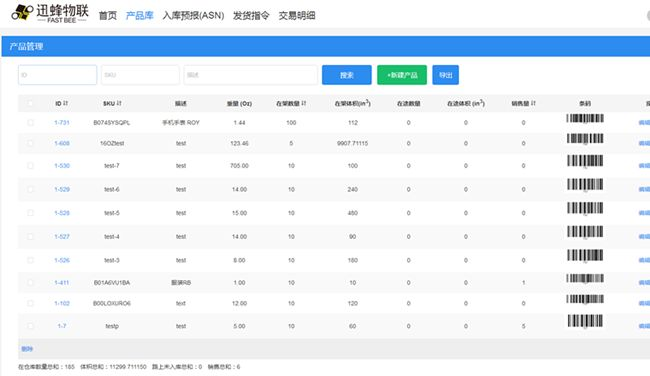Focus the ID search input field

pyautogui.click(x=57, y=75)
